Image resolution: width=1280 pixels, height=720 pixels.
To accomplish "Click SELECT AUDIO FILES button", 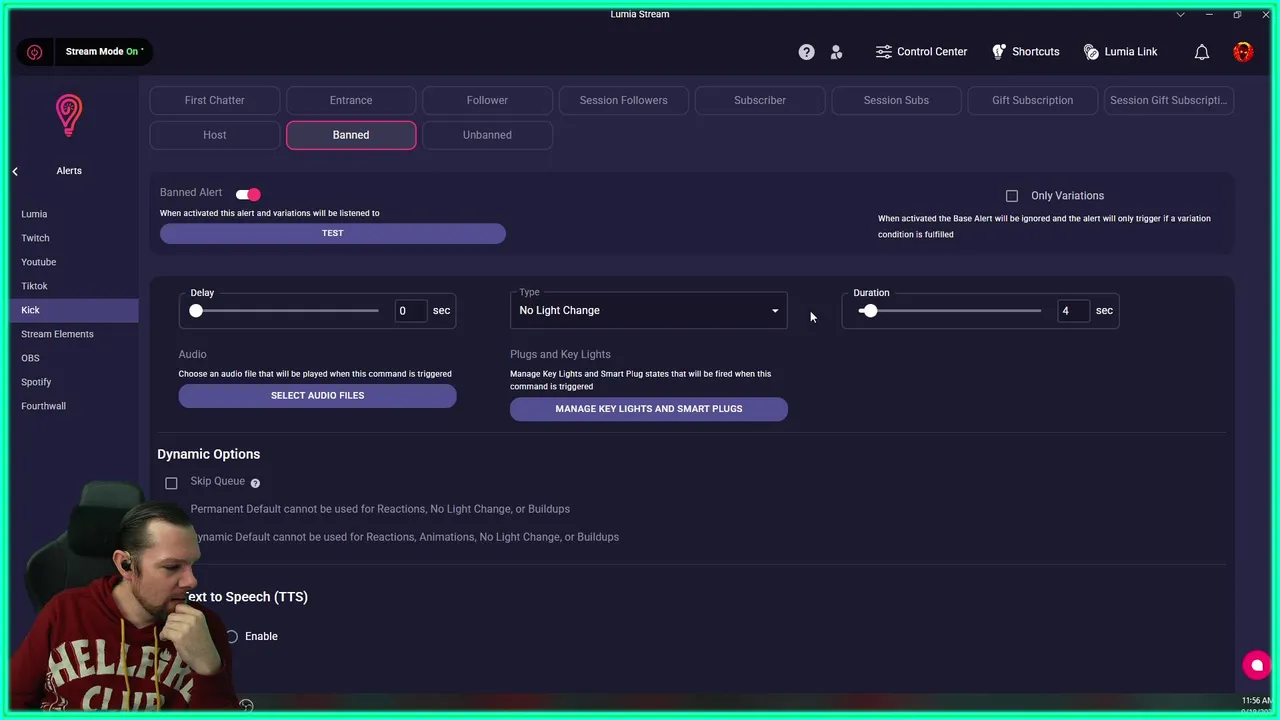I will click(x=318, y=396).
